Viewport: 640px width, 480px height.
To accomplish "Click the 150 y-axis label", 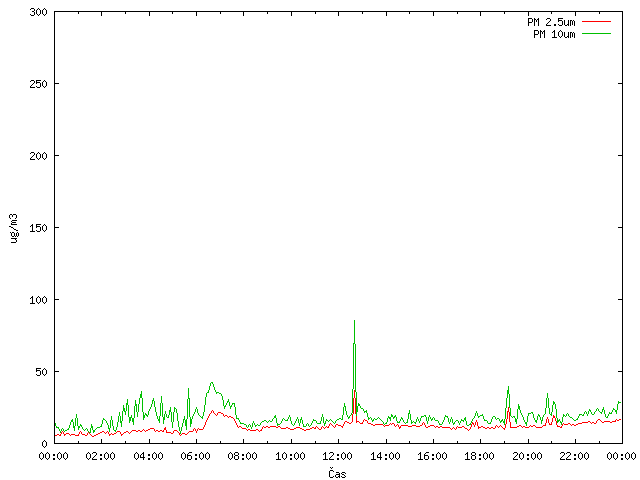I will (x=38, y=228).
